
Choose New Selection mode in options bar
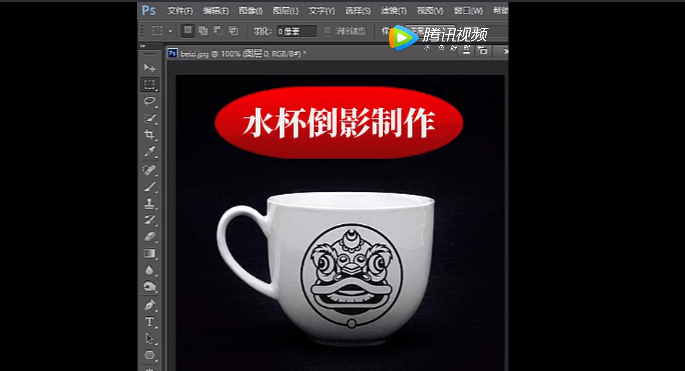pos(187,31)
